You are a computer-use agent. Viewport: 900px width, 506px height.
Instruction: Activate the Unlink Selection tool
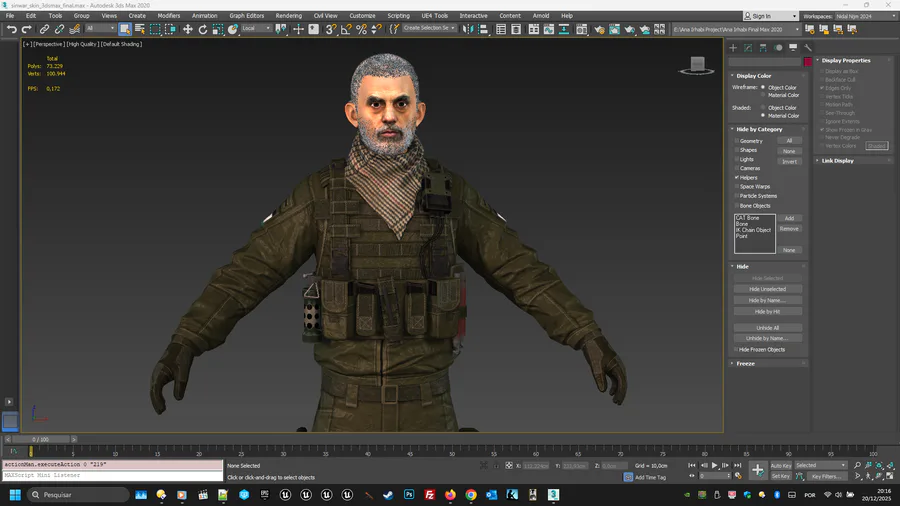(59, 29)
